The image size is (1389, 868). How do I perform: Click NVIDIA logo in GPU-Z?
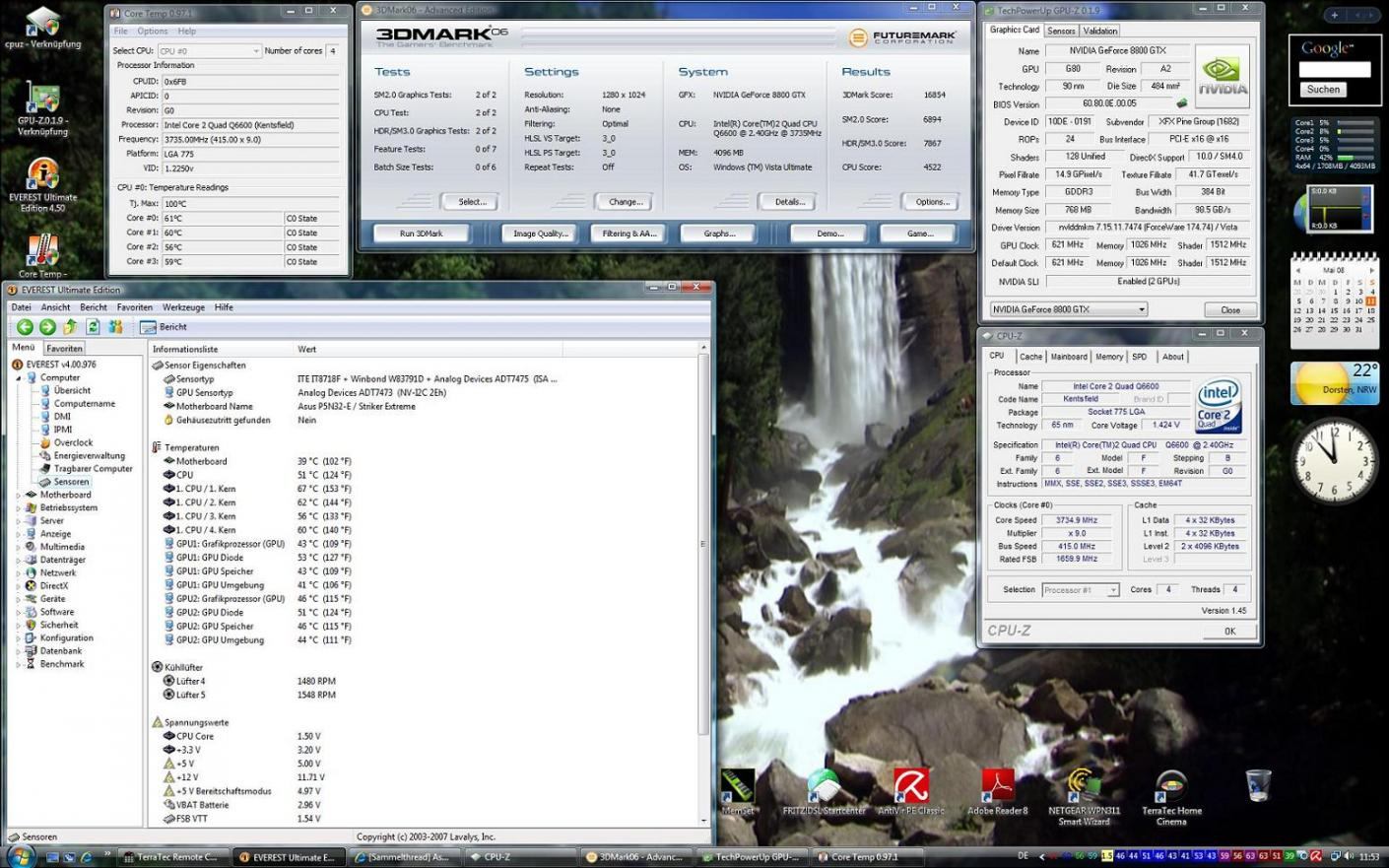[1223, 77]
